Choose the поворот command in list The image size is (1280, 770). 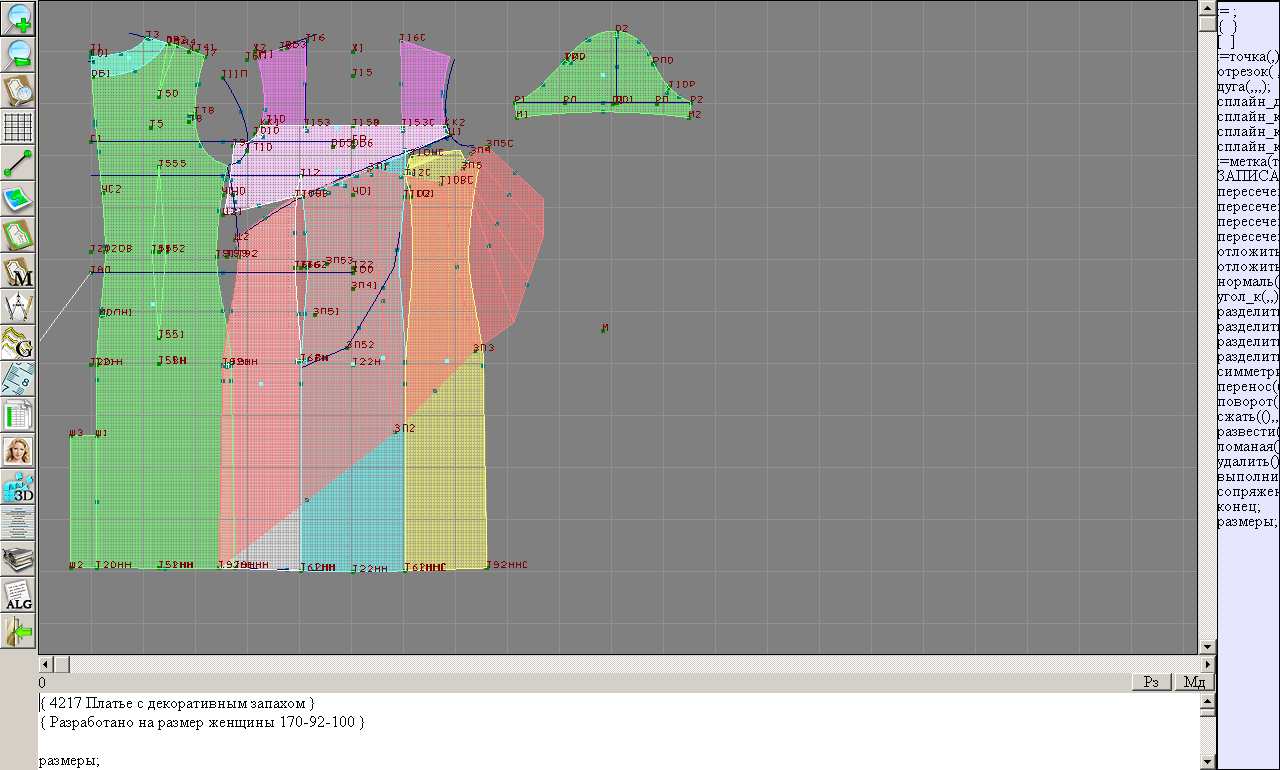point(1247,402)
